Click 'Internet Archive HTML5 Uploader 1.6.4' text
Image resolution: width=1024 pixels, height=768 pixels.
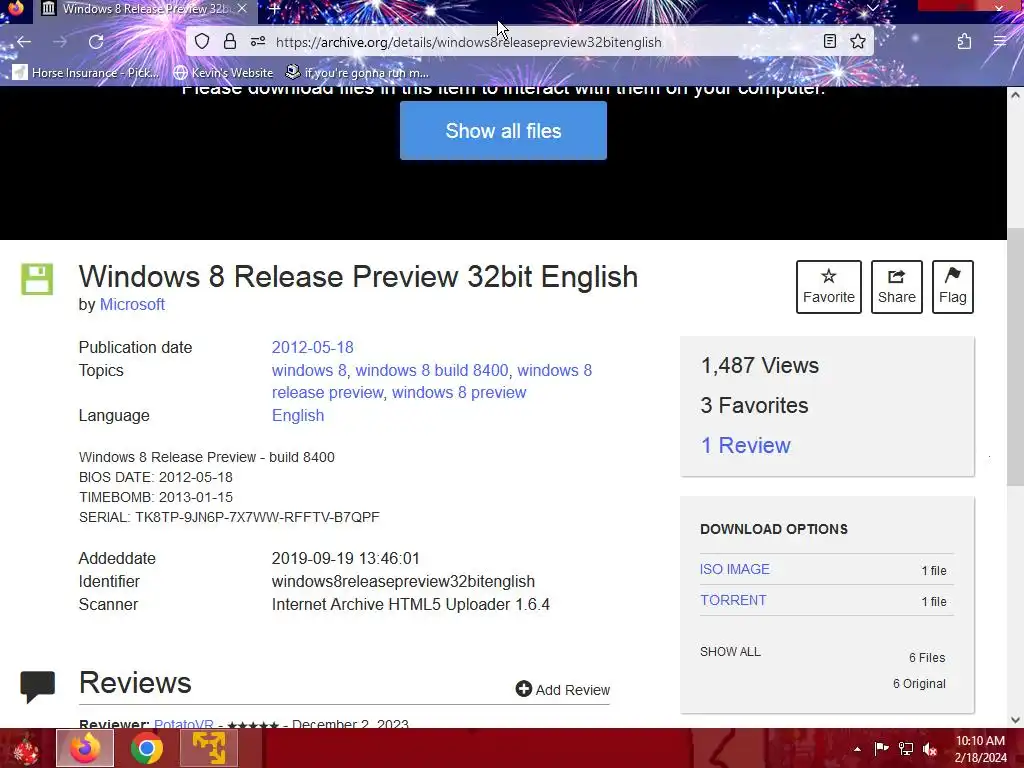[x=411, y=604]
